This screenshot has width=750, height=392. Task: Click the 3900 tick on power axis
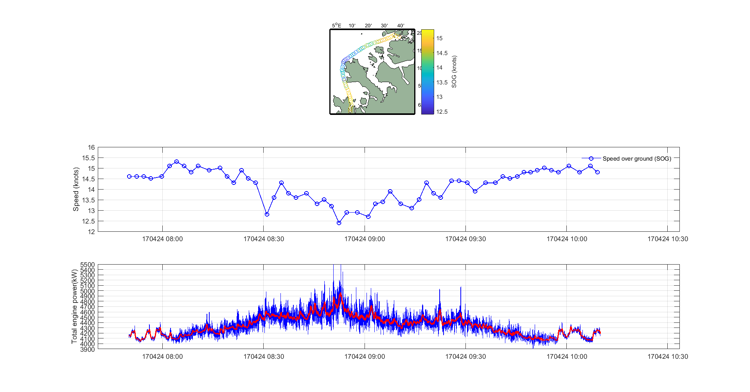(88, 348)
